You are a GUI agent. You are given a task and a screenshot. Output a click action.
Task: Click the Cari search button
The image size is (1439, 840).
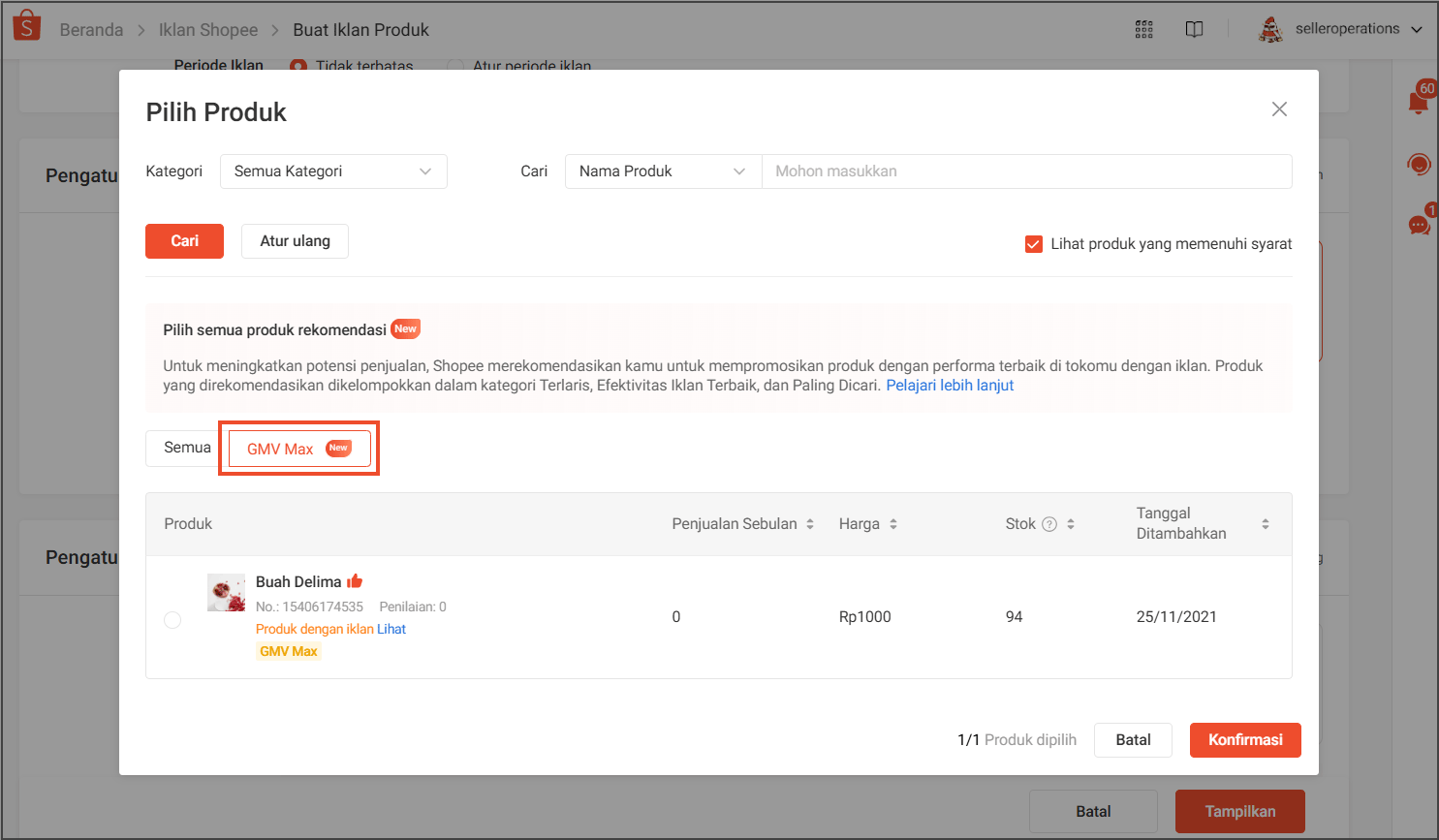(184, 240)
